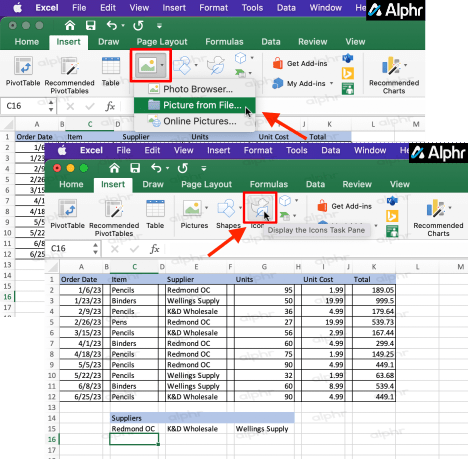The height and width of the screenshot is (459, 468).
Task: Expand the My Add-ins dropdown arrow
Action: tap(332, 83)
